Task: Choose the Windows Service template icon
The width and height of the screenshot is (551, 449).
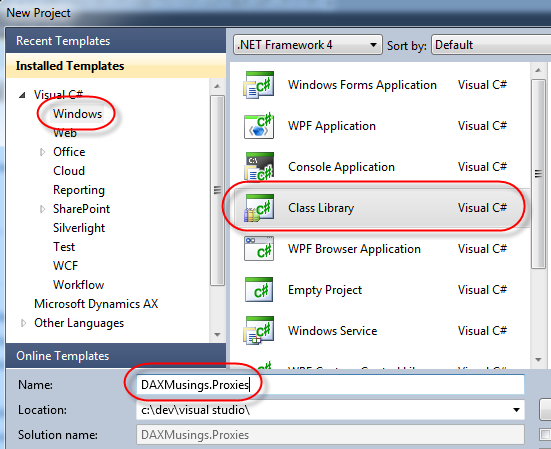Action: 259,330
